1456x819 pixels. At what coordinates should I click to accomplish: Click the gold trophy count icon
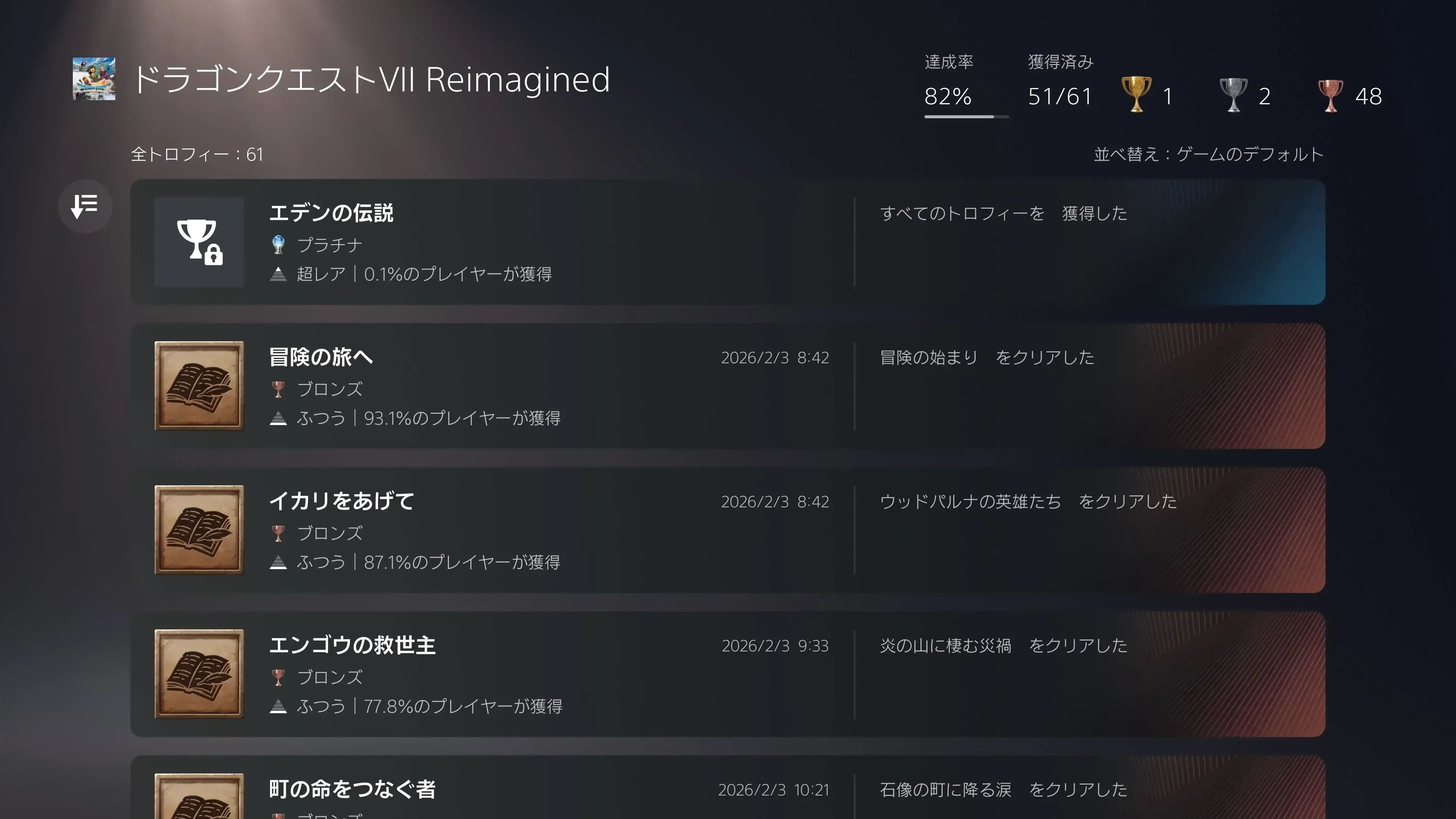click(1136, 95)
